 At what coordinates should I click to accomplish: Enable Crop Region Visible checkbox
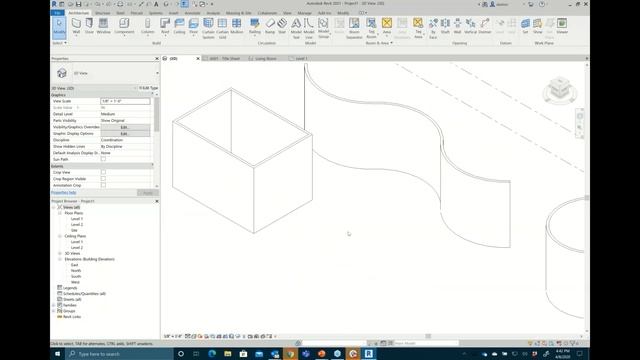pyautogui.click(x=103, y=179)
